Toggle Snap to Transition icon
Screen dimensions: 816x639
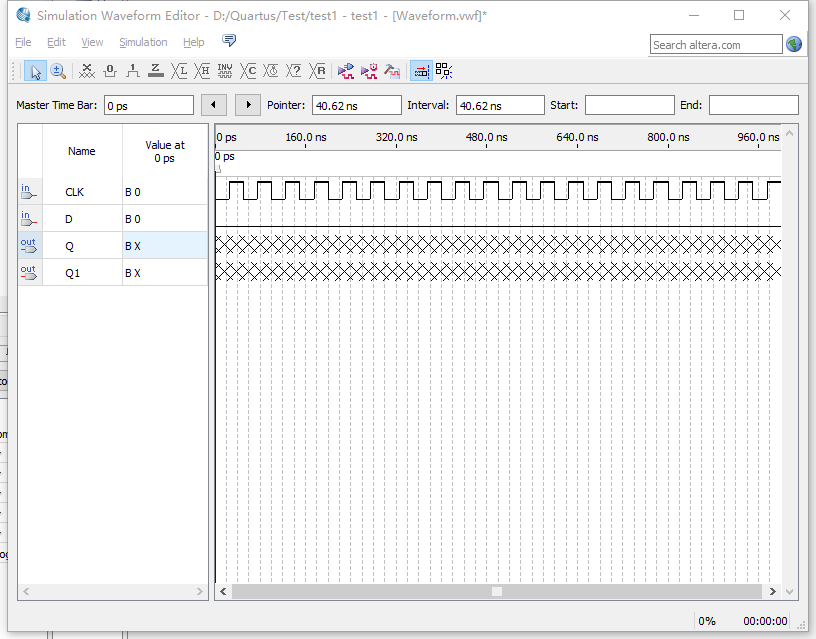[444, 71]
